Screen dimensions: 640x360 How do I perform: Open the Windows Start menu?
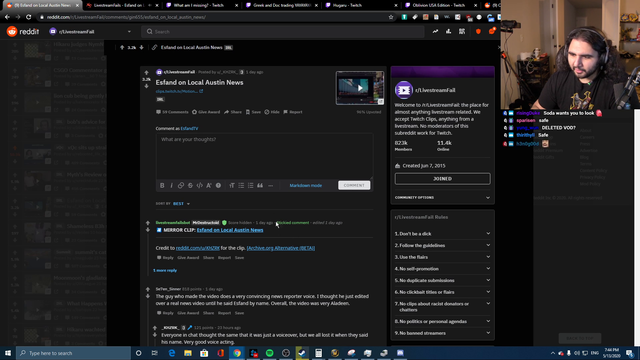(8, 353)
